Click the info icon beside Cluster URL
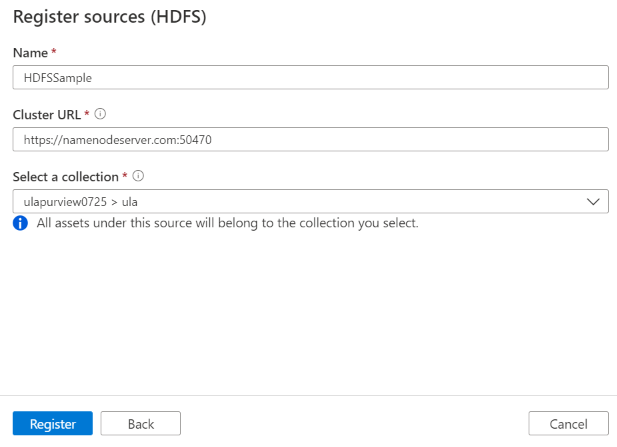The image size is (617, 447). pos(101,114)
